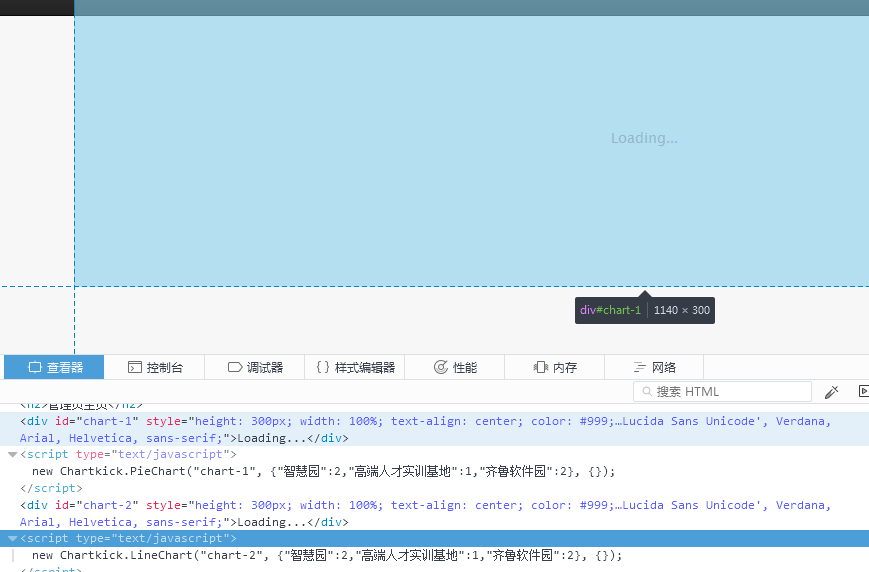869x572 pixels.
Task: Click the div#chart-1 highlighted page region
Action: click(x=472, y=151)
